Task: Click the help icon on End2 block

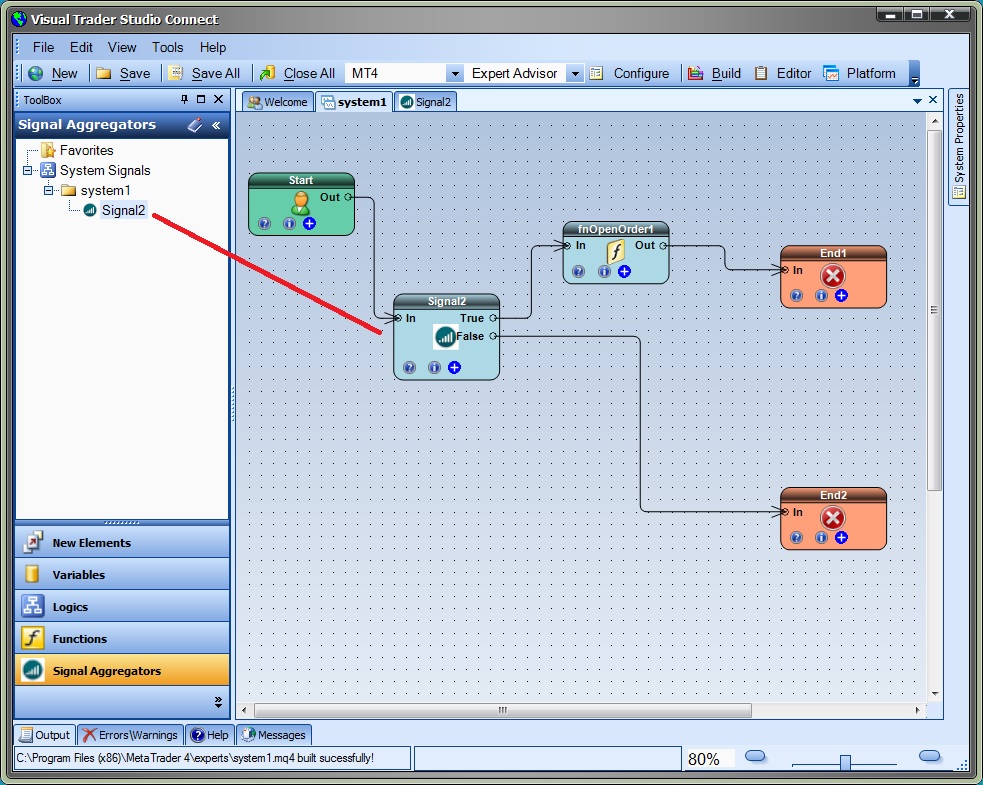Action: 796,537
